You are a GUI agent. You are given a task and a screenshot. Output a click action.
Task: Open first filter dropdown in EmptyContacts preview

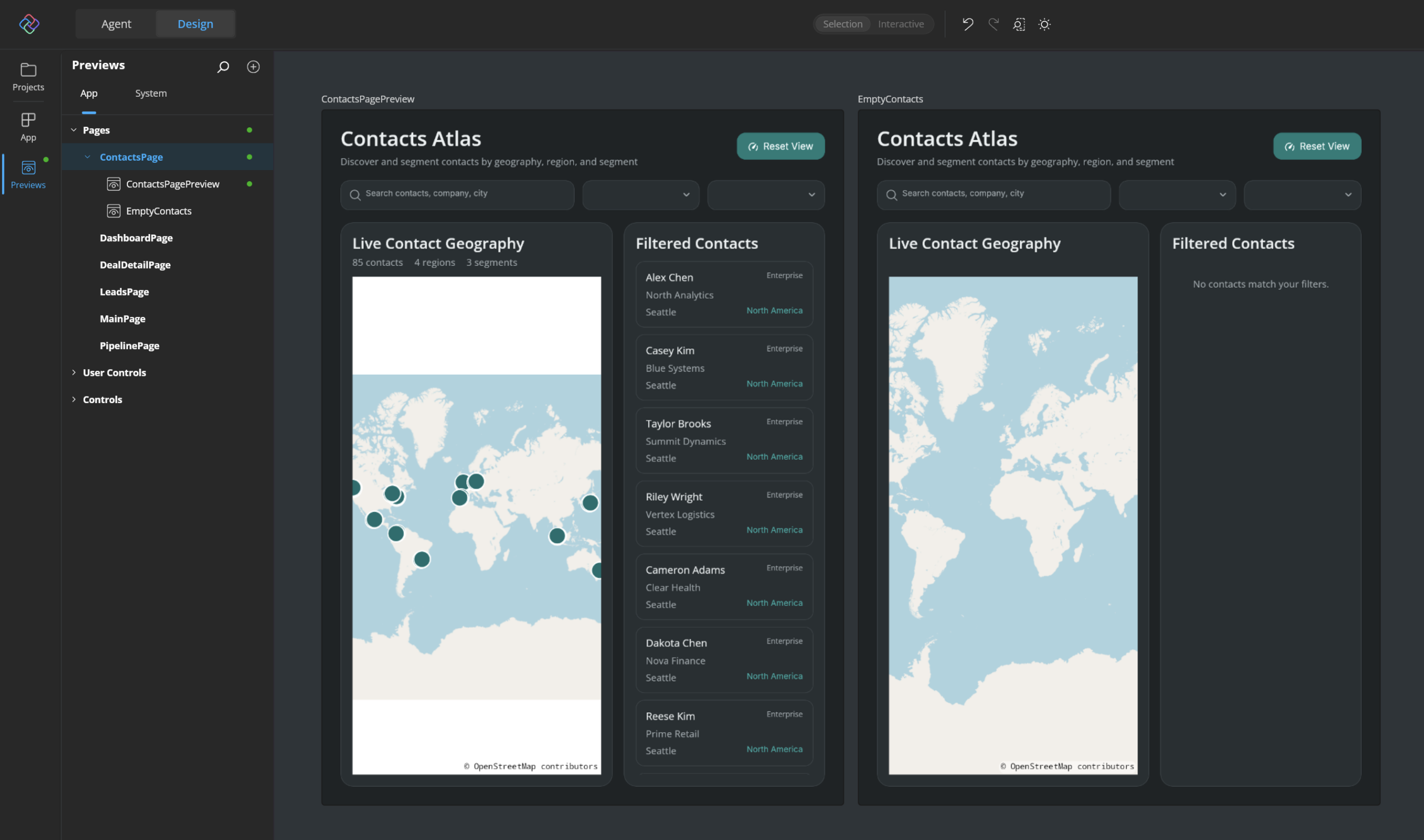point(1177,195)
